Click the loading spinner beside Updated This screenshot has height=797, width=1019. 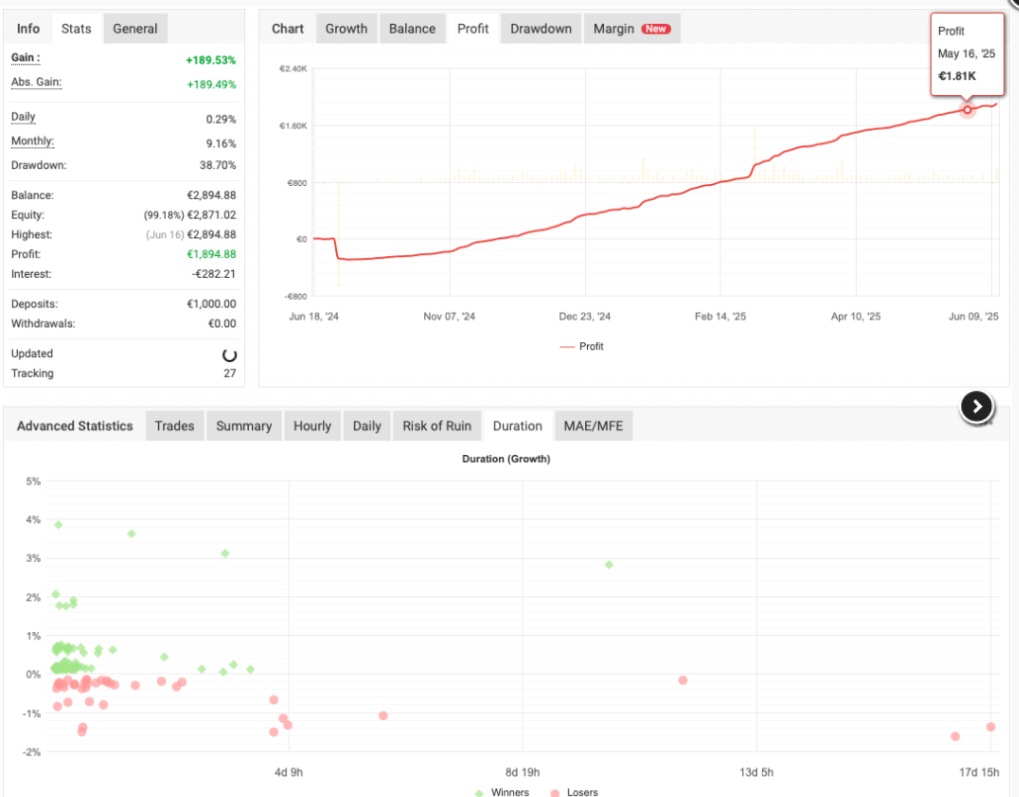point(228,355)
